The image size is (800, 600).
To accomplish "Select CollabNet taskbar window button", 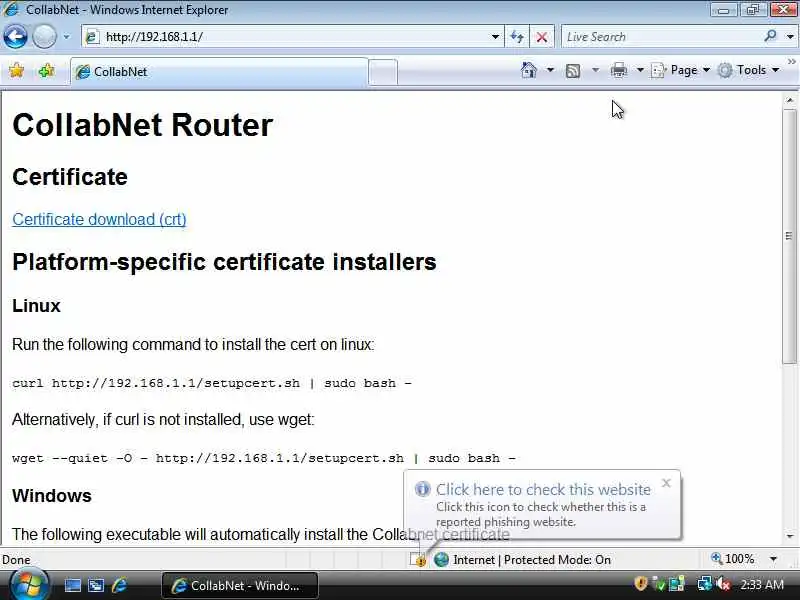I will 240,585.
